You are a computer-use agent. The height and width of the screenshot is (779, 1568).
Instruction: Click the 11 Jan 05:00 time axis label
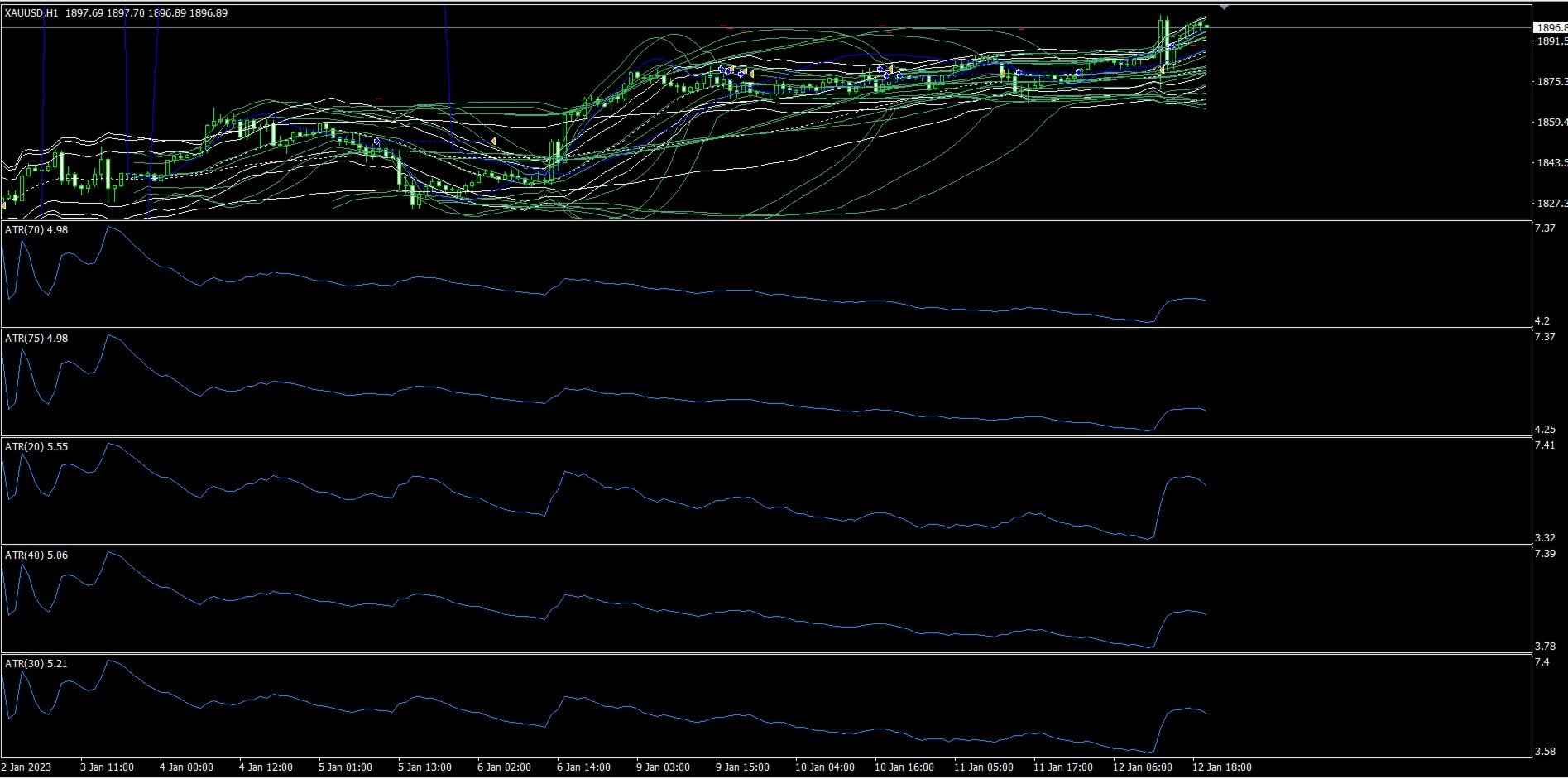click(x=983, y=767)
